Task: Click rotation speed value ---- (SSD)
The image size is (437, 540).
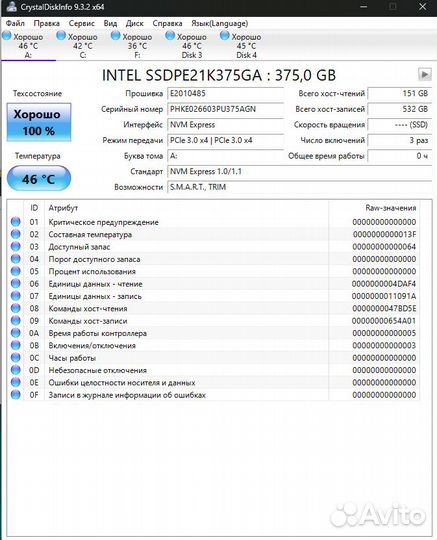Action: tap(399, 125)
